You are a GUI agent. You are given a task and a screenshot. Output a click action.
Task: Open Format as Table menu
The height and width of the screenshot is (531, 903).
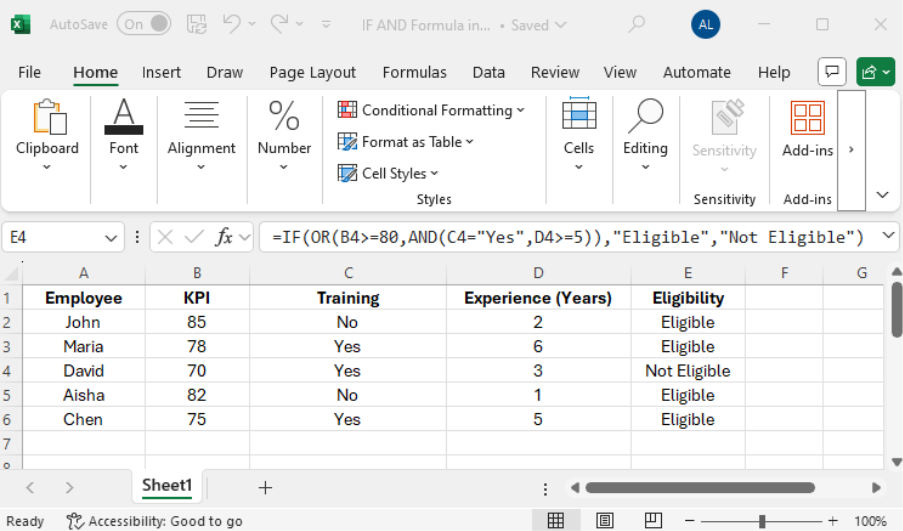click(405, 142)
